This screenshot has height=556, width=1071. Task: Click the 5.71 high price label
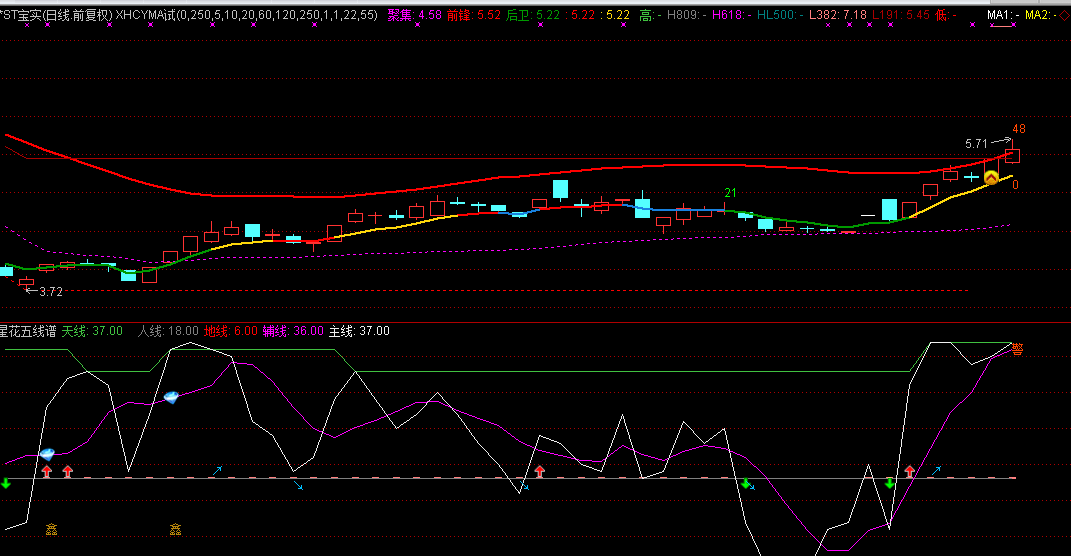(976, 144)
